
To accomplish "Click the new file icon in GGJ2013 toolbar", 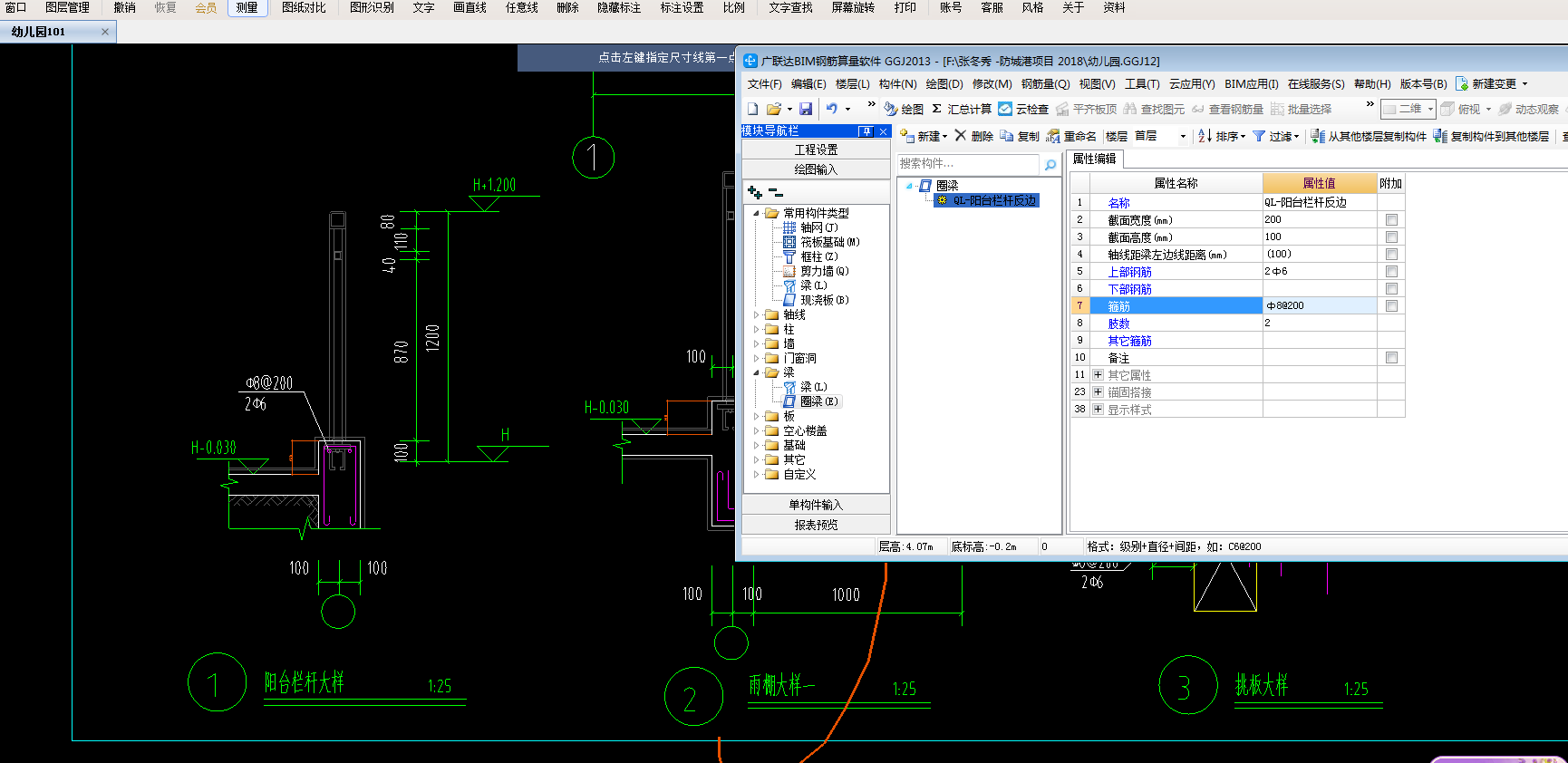I will (x=753, y=109).
